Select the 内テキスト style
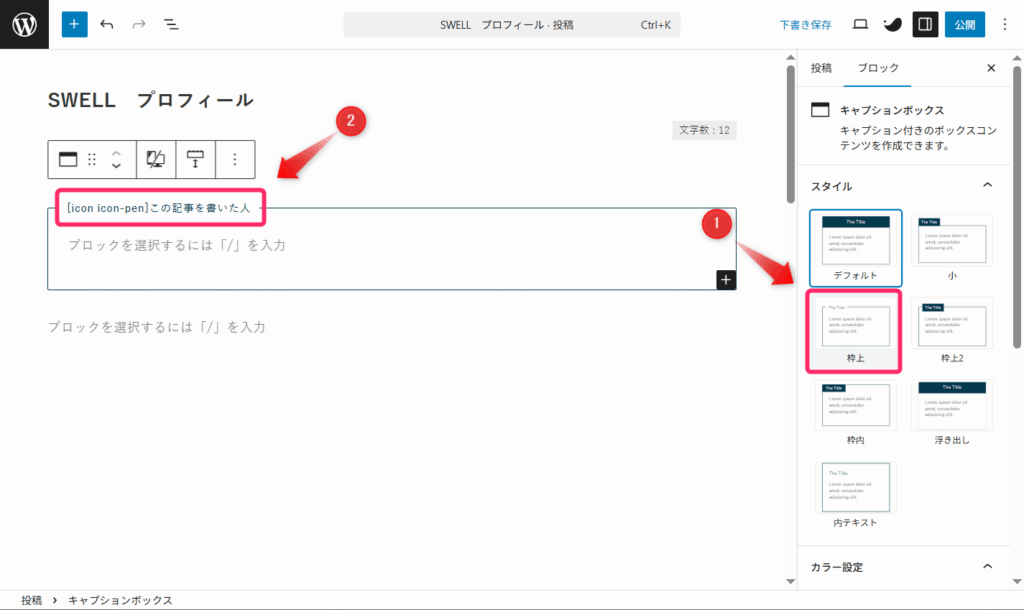The image size is (1024, 610). tap(856, 495)
